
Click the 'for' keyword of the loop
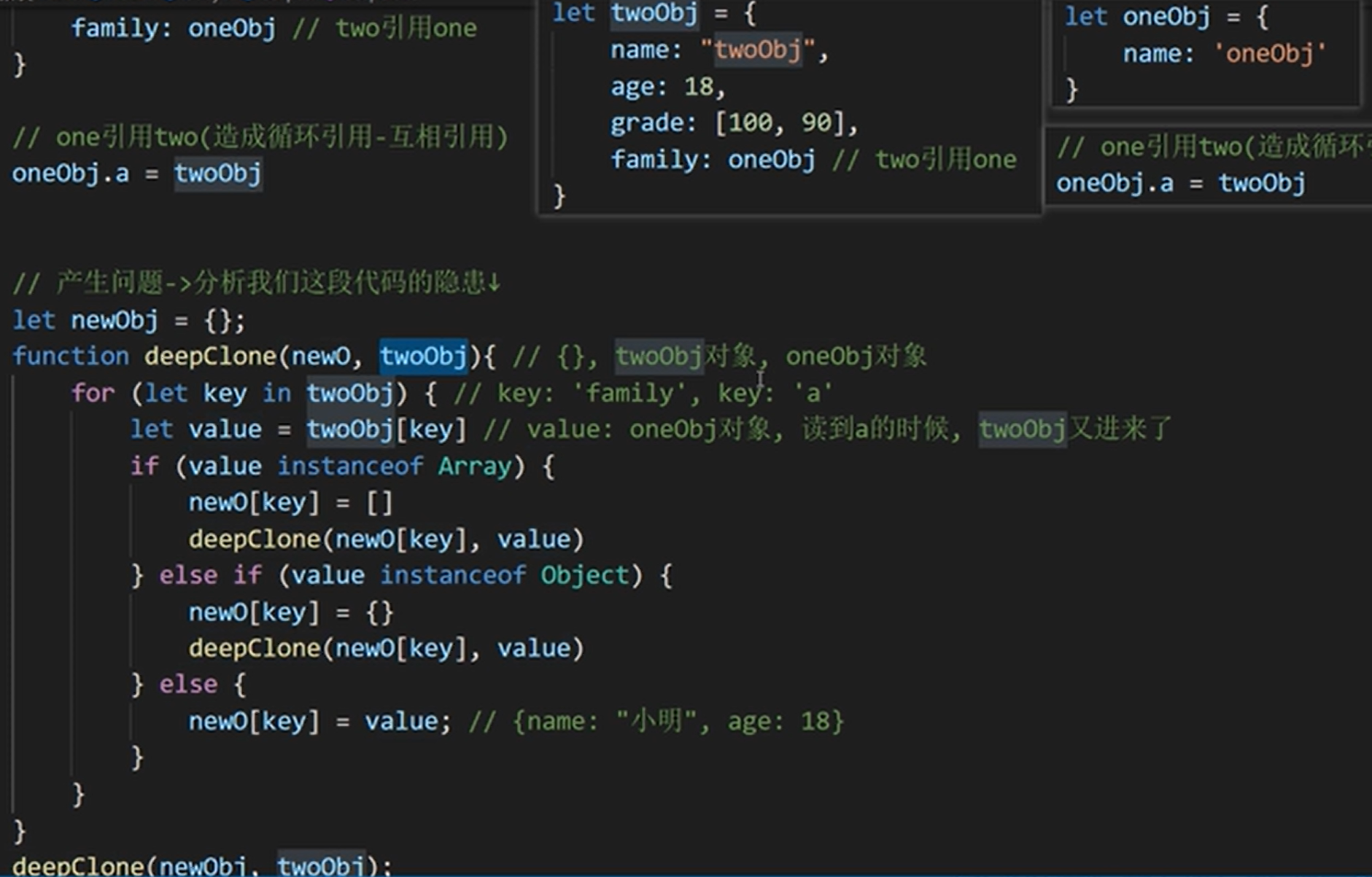pos(93,393)
